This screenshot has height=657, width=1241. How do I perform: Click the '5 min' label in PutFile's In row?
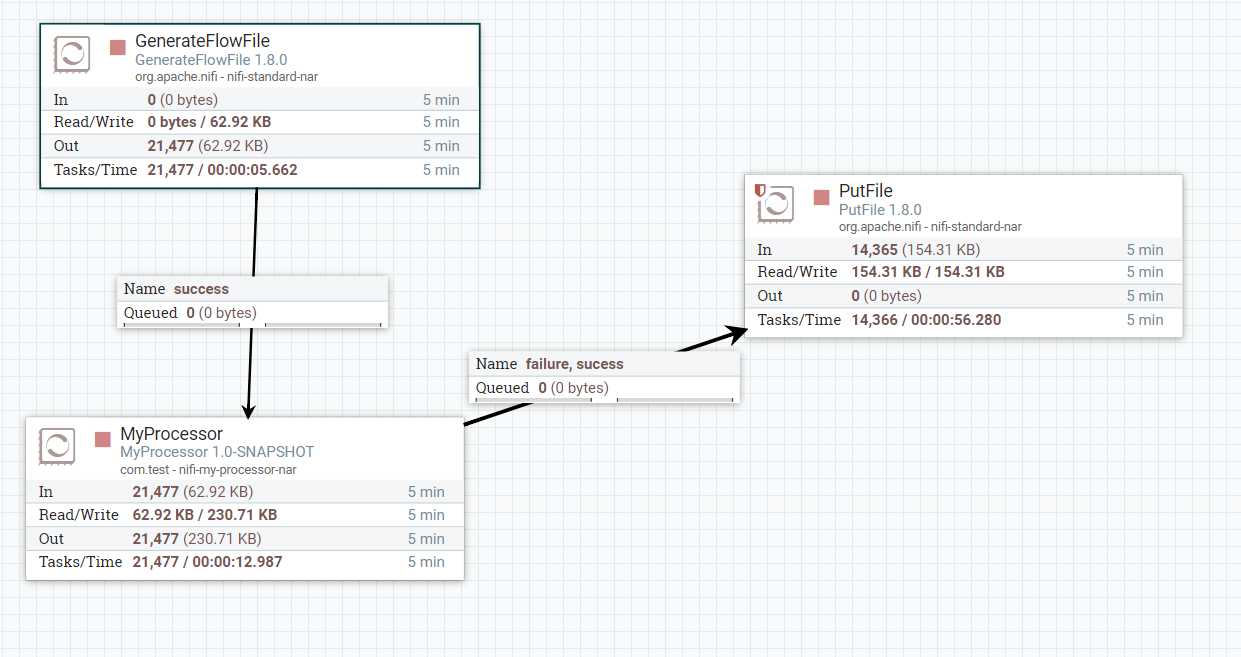[1145, 250]
